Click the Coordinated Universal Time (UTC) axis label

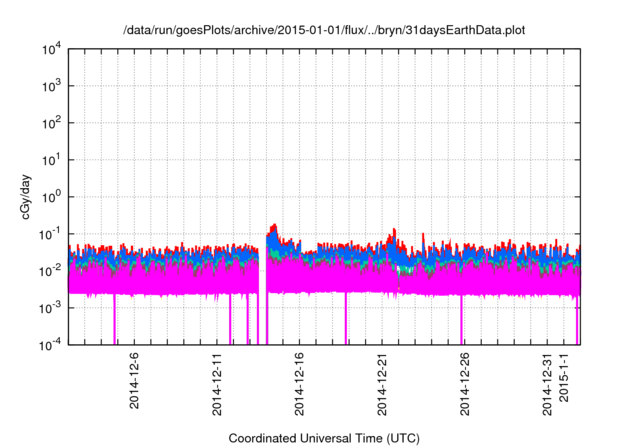pos(325,438)
